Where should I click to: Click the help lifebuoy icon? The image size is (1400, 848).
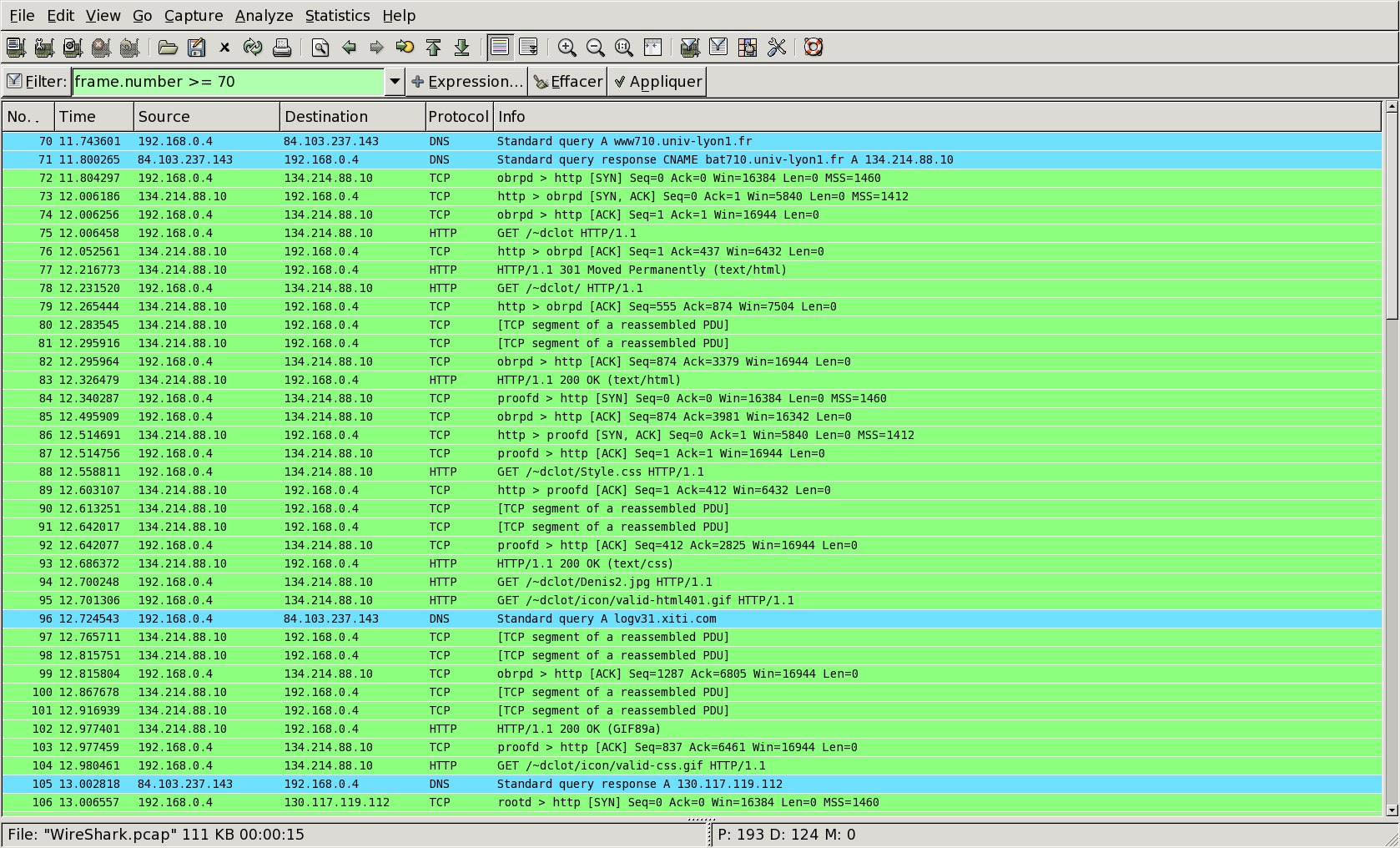[814, 48]
